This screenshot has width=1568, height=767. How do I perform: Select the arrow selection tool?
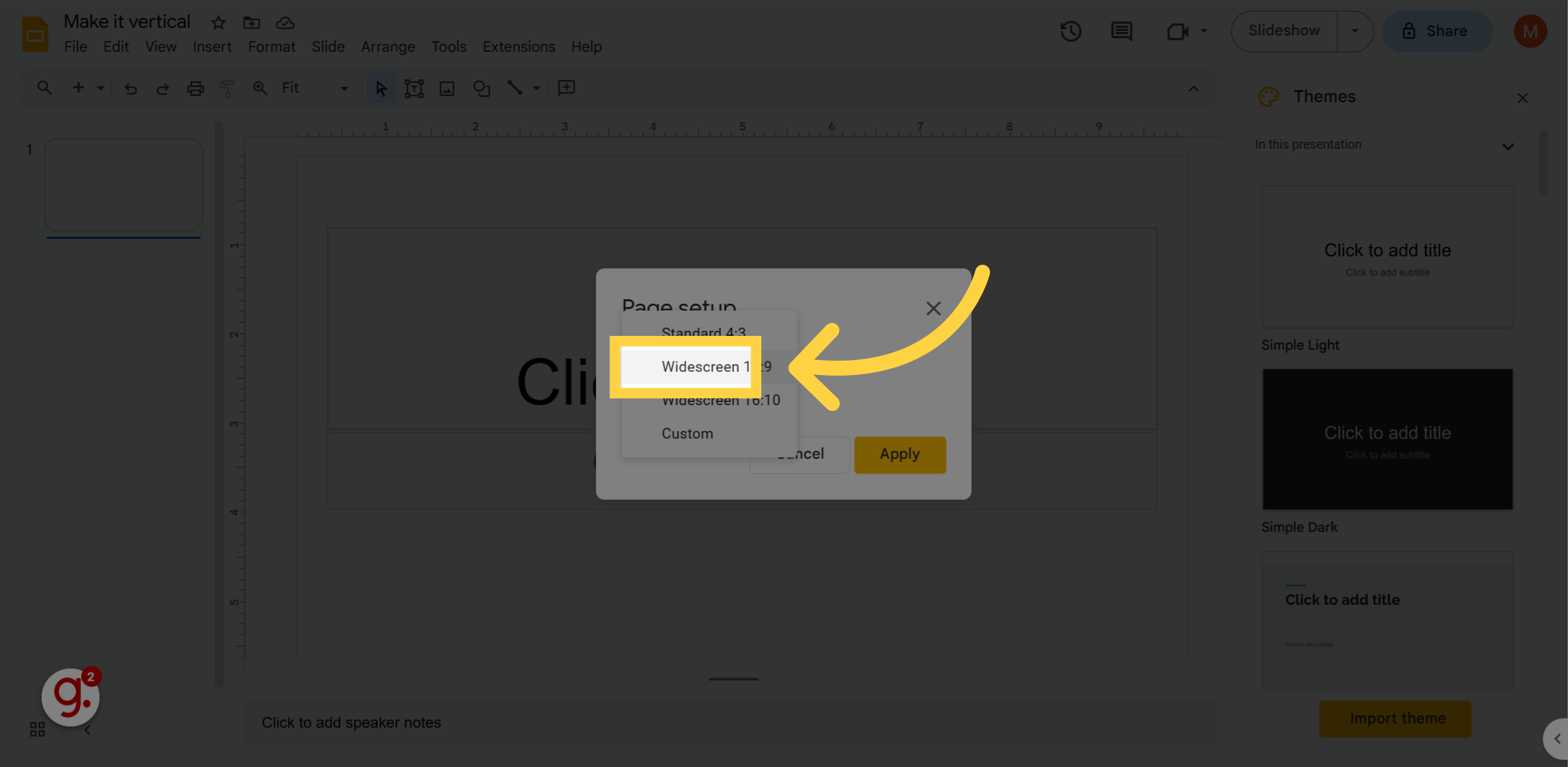(381, 88)
